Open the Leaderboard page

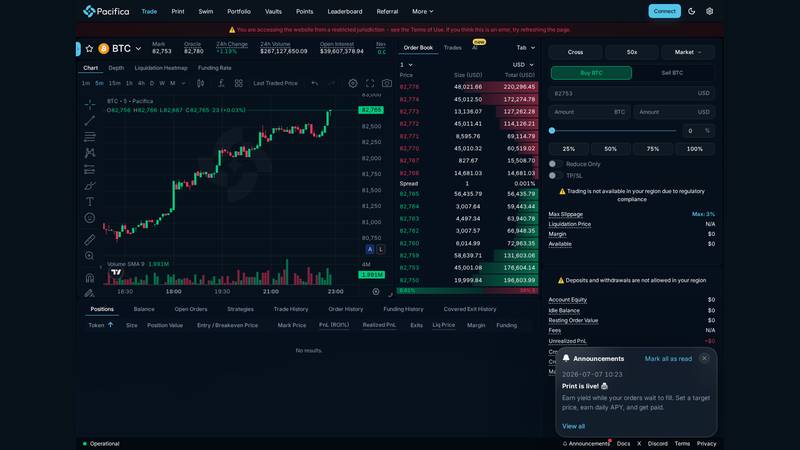coord(345,11)
